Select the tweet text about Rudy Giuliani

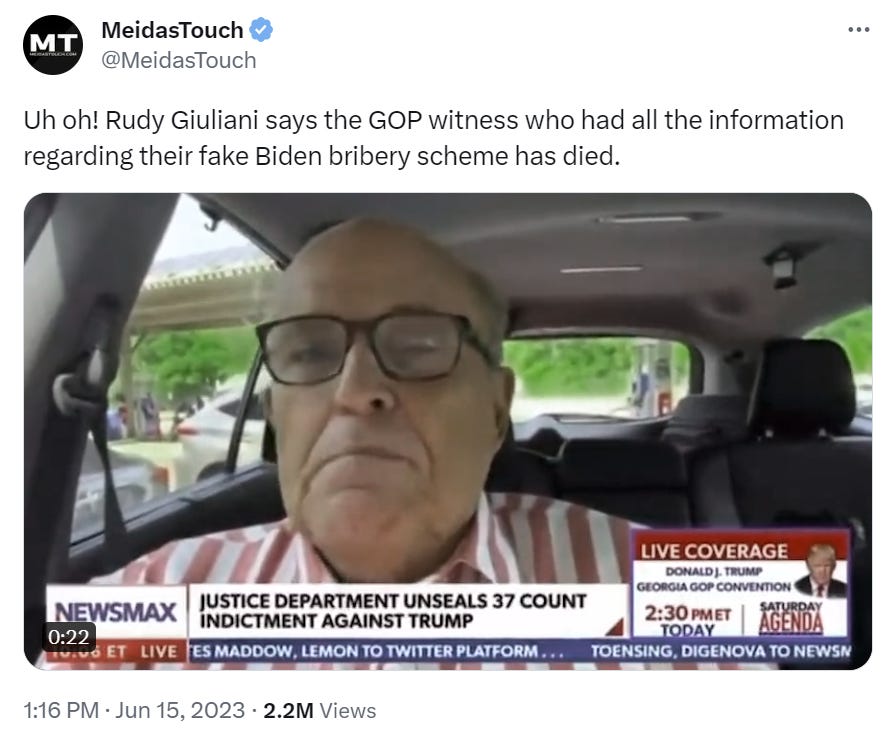point(433,138)
